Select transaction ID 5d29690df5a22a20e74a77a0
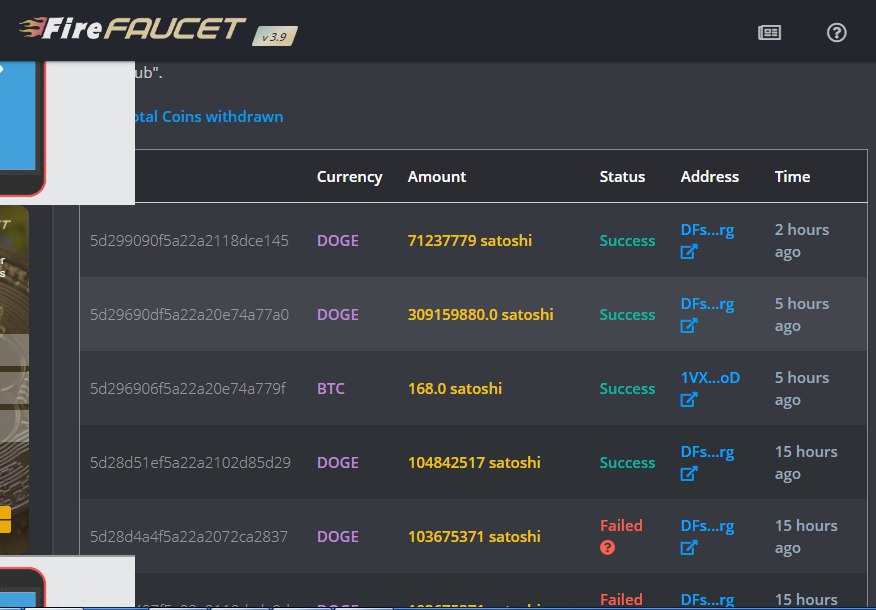Image resolution: width=876 pixels, height=610 pixels. (189, 314)
